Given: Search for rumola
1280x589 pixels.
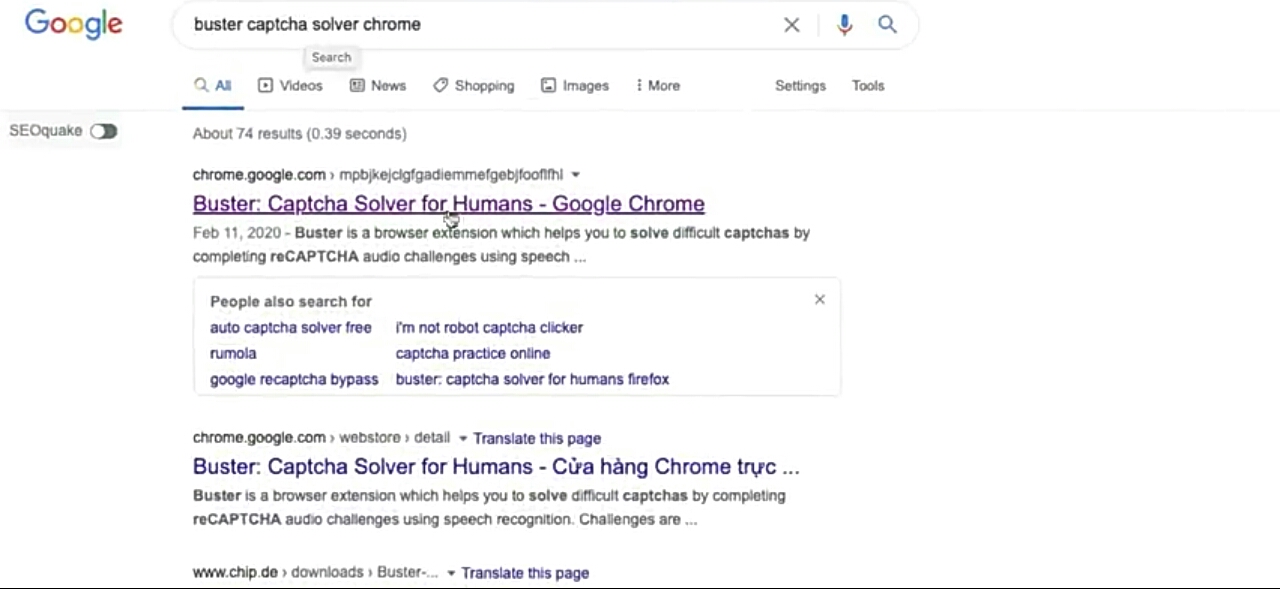Looking at the screenshot, I should click(x=233, y=353).
